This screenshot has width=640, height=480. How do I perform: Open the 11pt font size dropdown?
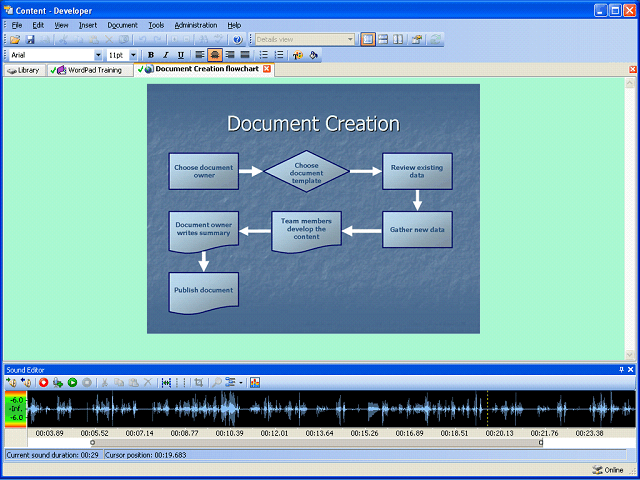[x=135, y=55]
